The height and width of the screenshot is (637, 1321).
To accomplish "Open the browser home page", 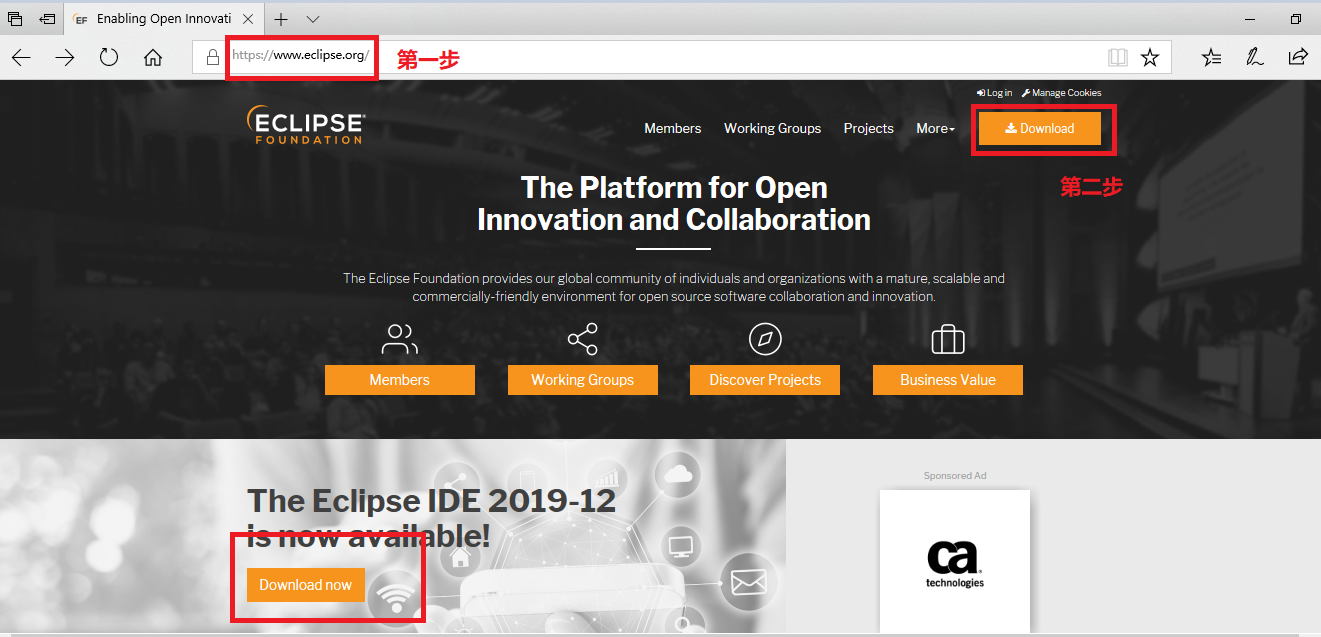I will [x=153, y=57].
